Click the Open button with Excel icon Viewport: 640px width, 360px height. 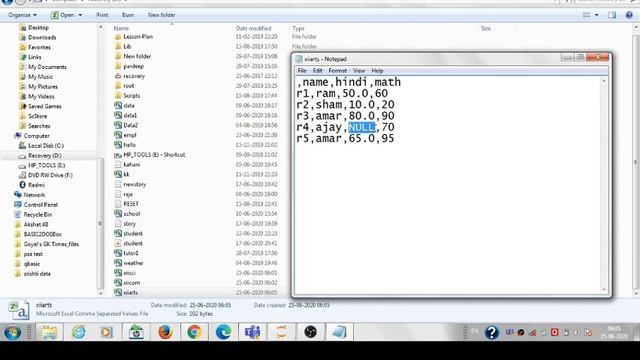coord(62,15)
